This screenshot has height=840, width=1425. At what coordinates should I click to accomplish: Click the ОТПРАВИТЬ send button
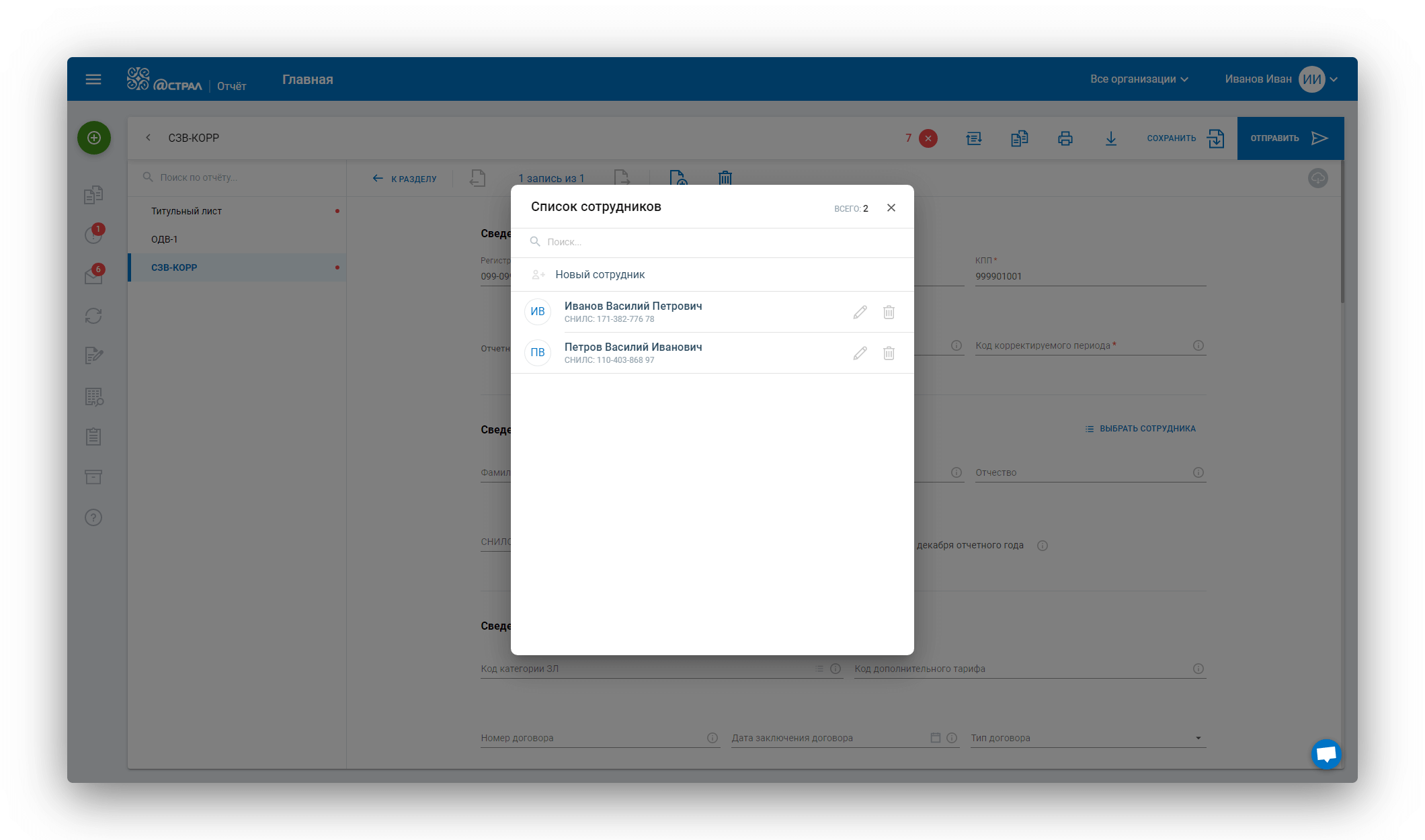1291,138
